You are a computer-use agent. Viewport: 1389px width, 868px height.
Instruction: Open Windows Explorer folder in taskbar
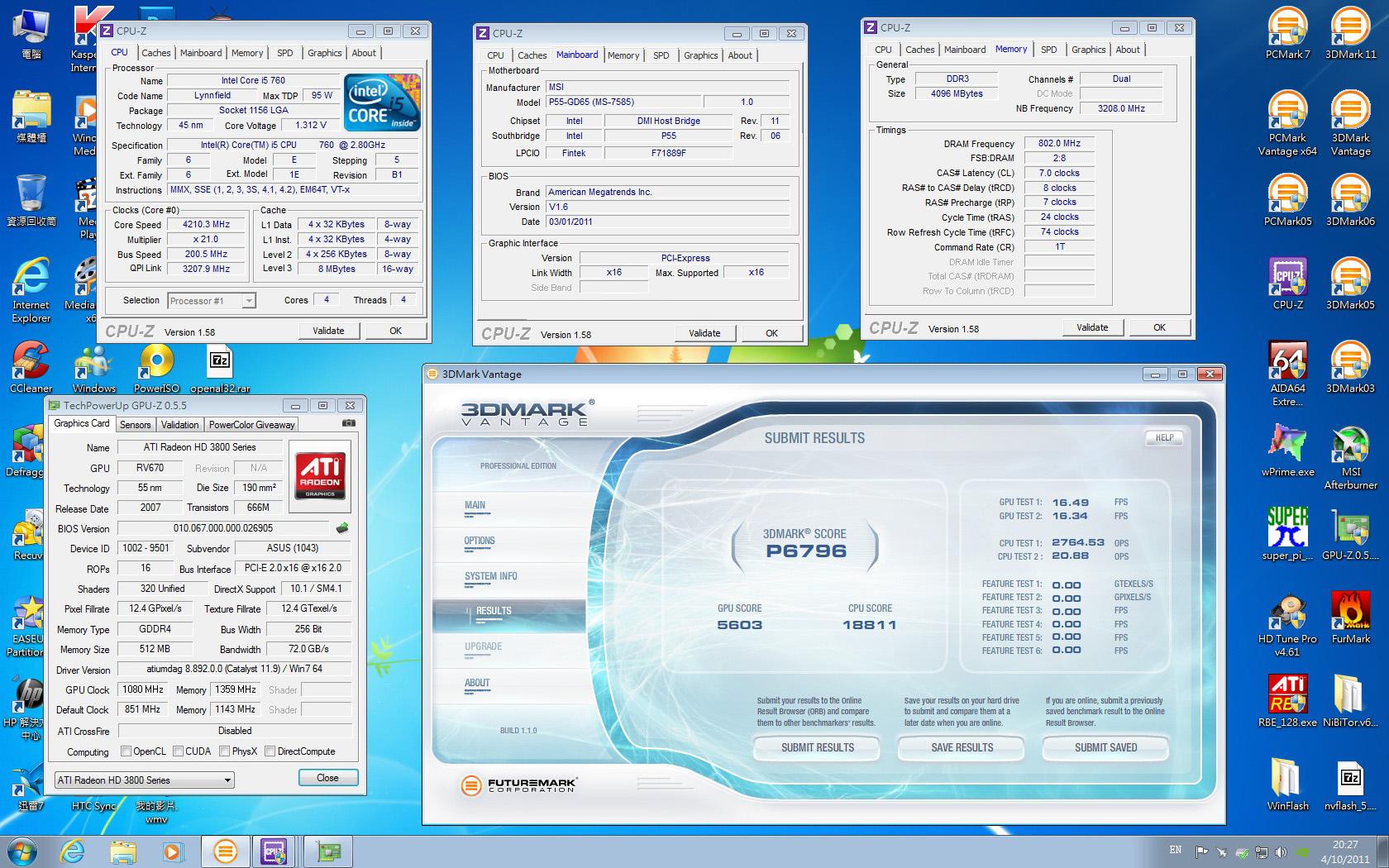pyautogui.click(x=122, y=851)
